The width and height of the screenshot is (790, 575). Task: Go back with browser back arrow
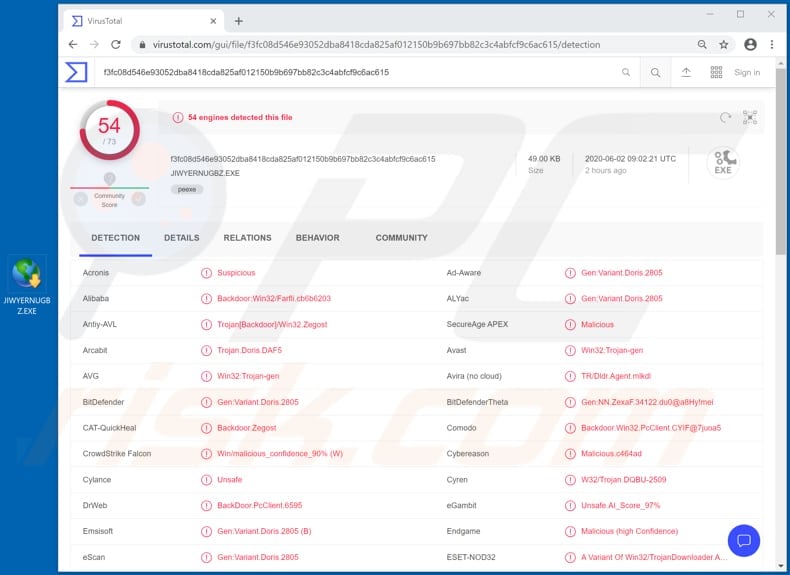pos(73,44)
